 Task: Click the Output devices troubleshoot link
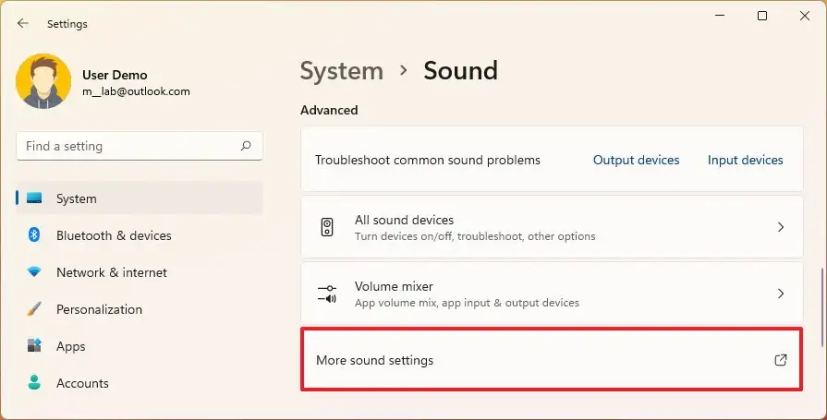tap(636, 160)
